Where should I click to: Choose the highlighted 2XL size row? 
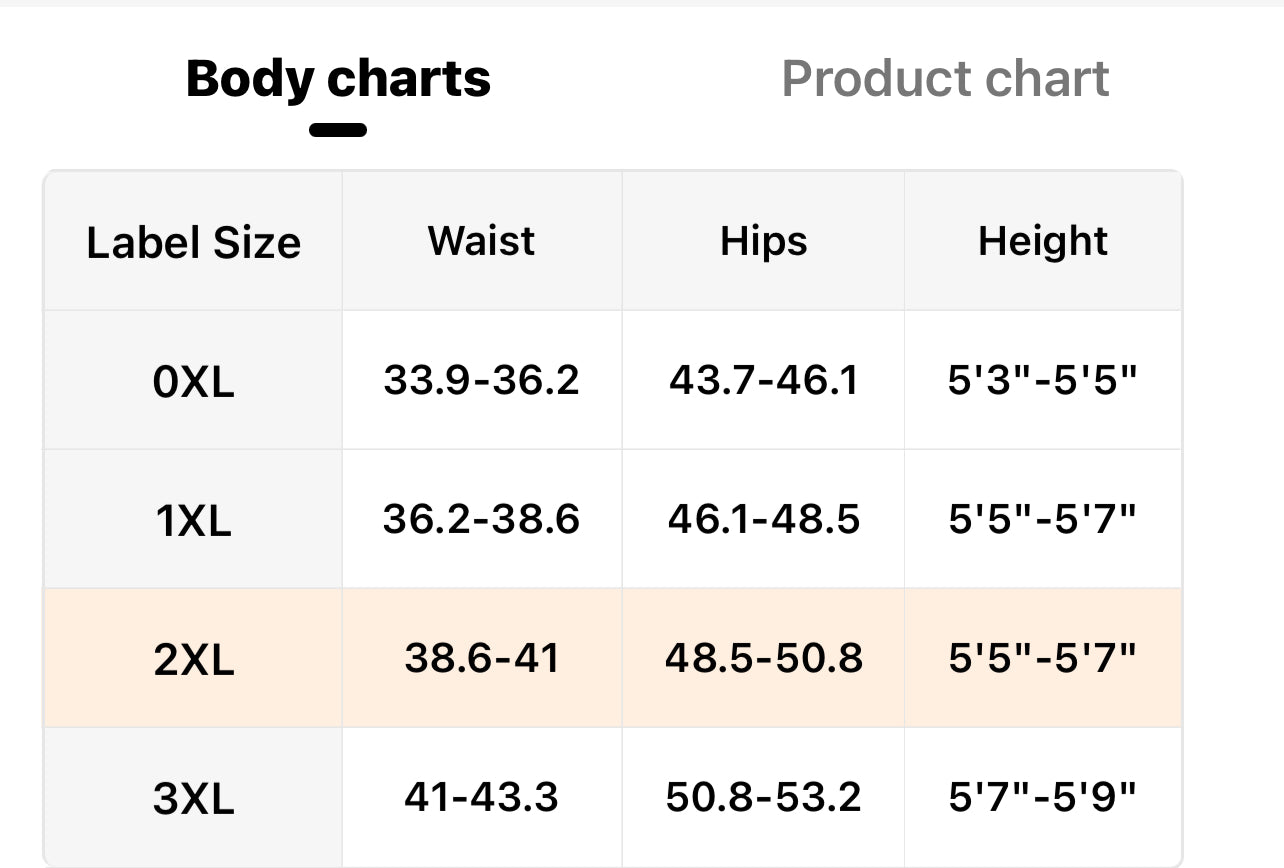click(194, 659)
